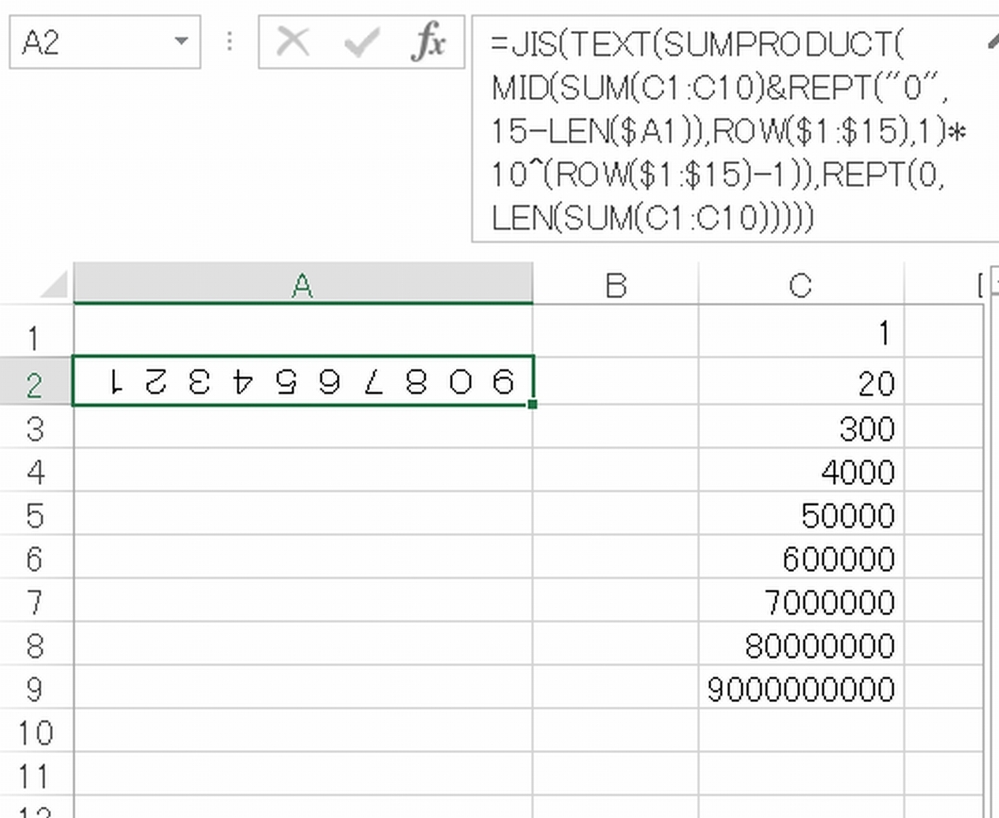Click cell A2 with the flipped digits
The image size is (999, 818).
click(302, 382)
